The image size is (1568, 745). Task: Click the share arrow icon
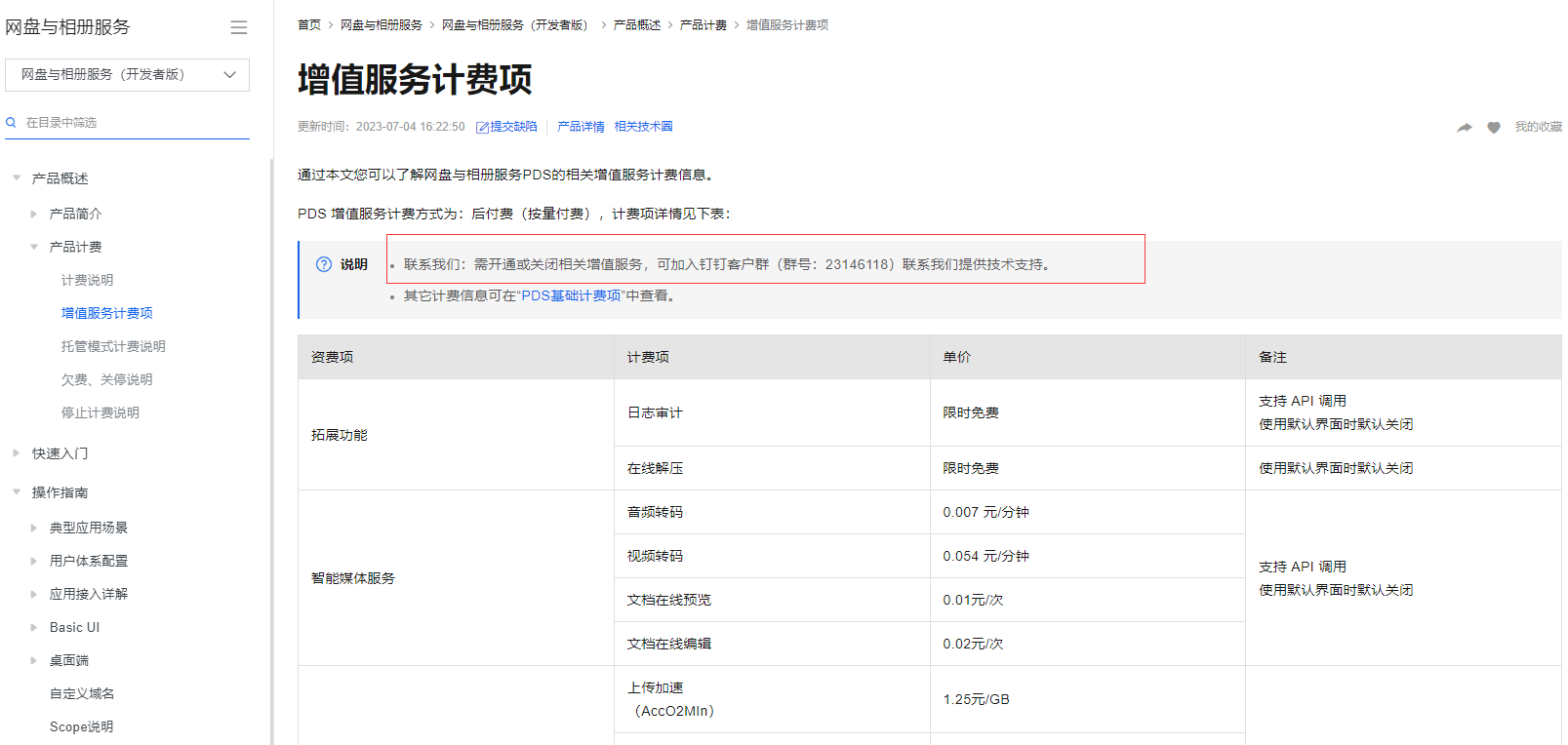(1465, 128)
